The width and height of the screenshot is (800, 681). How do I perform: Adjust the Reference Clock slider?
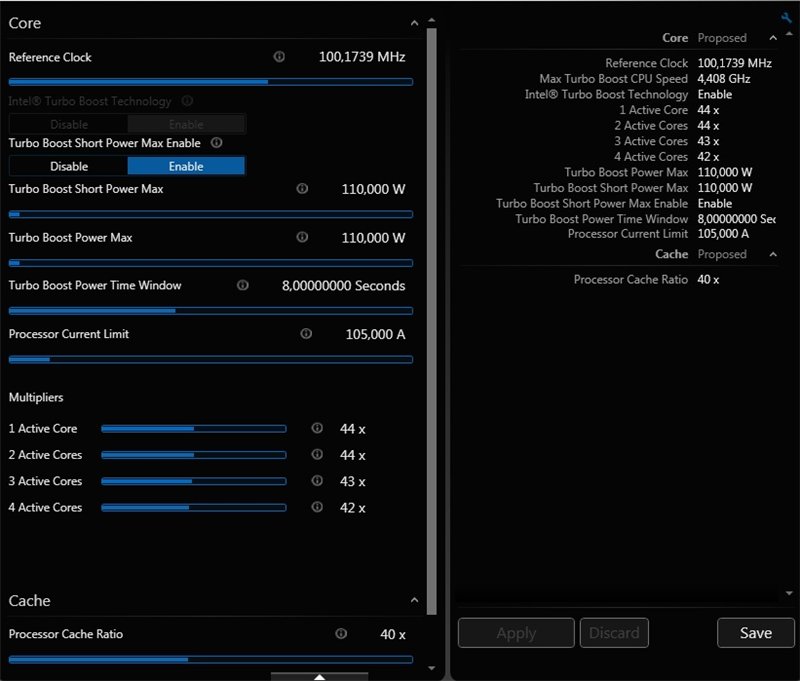pos(211,82)
